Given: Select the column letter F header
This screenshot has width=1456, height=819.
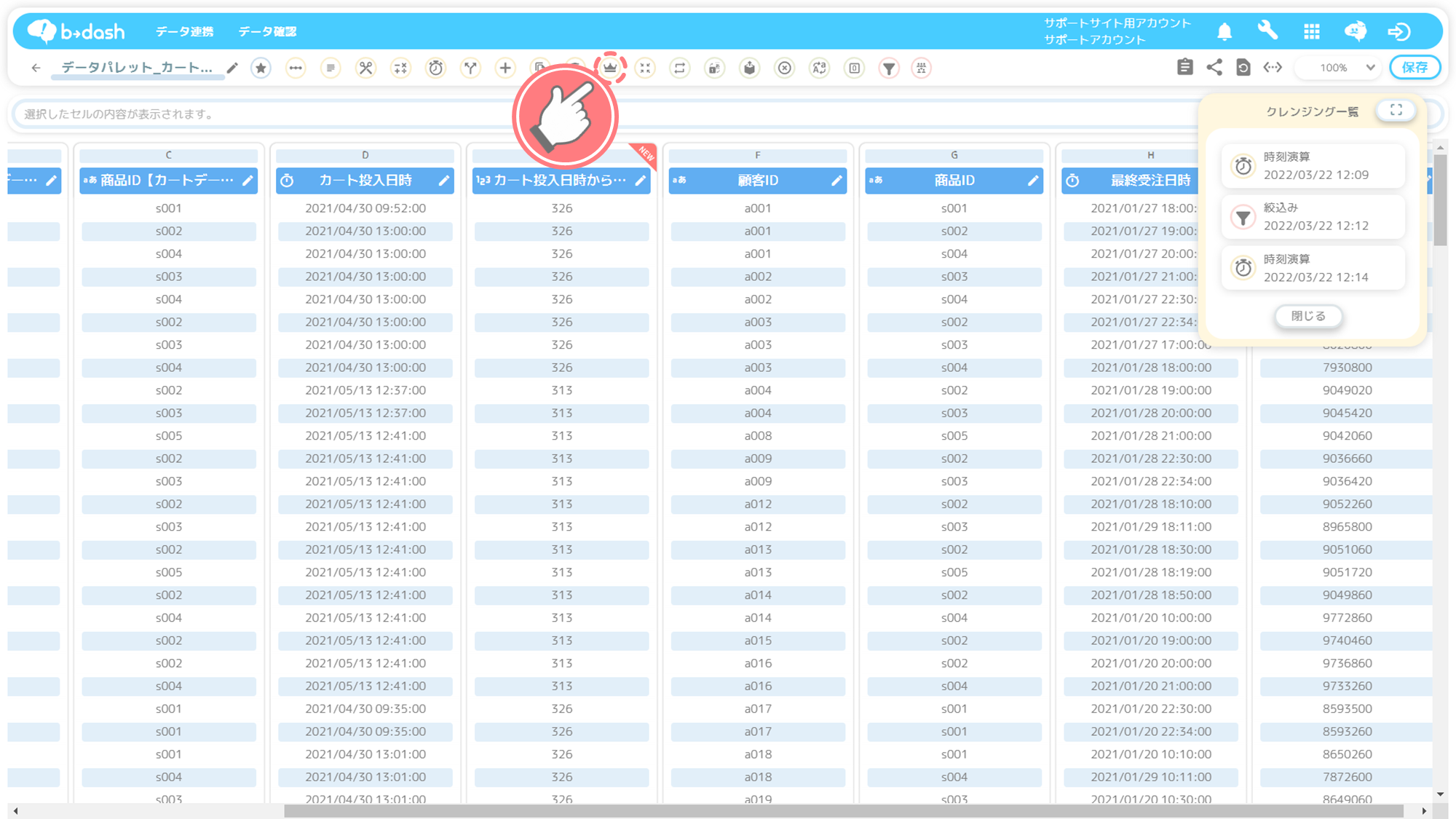Looking at the screenshot, I should click(x=758, y=155).
